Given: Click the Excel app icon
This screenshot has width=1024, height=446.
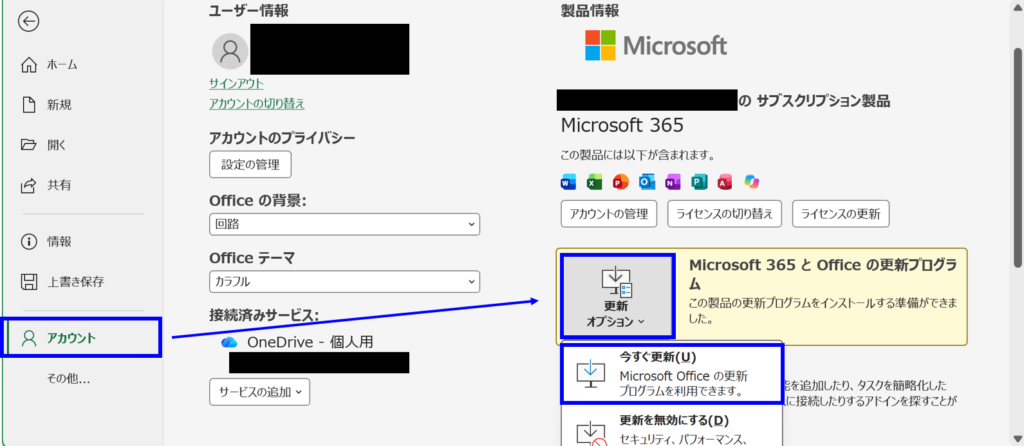Looking at the screenshot, I should [594, 183].
